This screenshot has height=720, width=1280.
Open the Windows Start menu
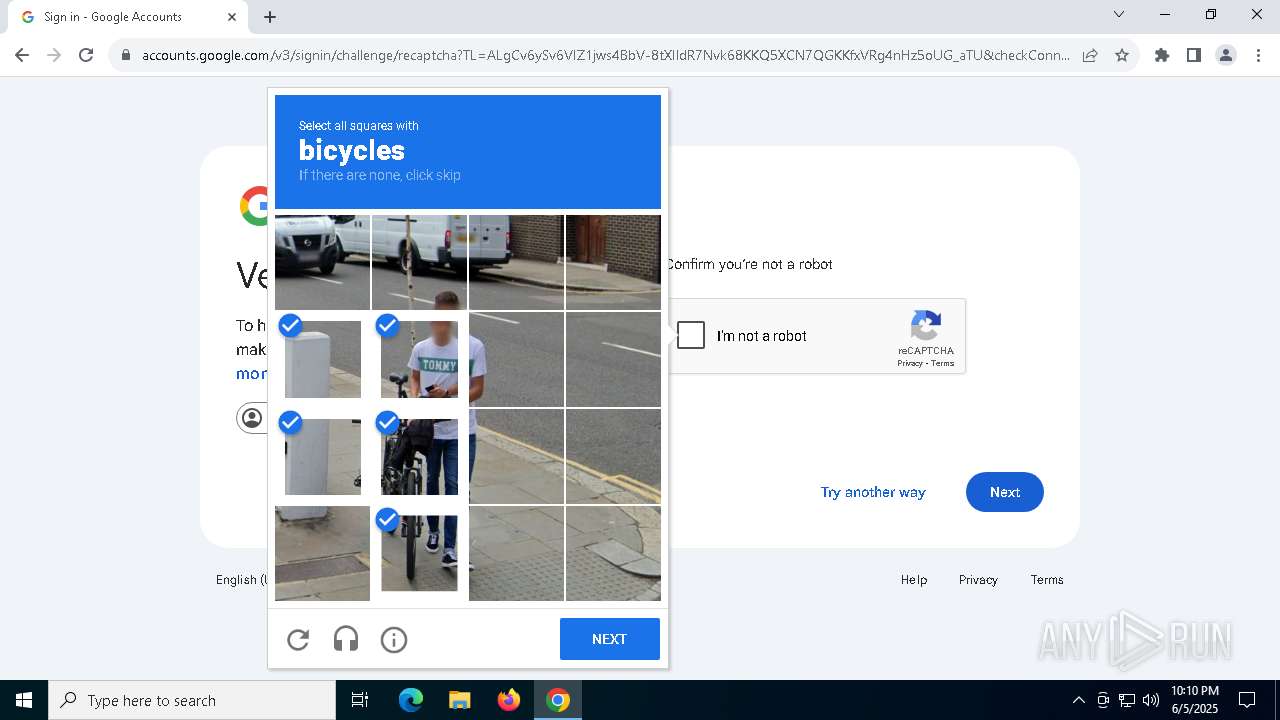pyautogui.click(x=24, y=700)
